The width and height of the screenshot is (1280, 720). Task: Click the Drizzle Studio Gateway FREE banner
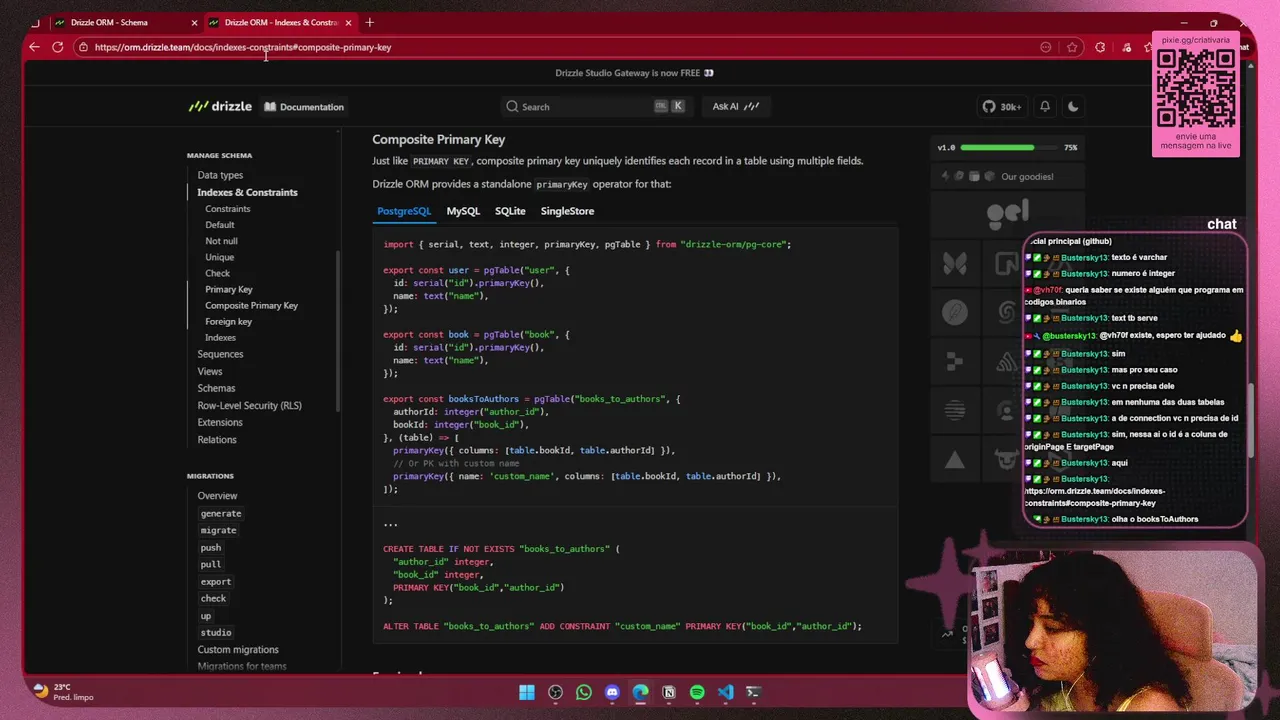pos(634,73)
